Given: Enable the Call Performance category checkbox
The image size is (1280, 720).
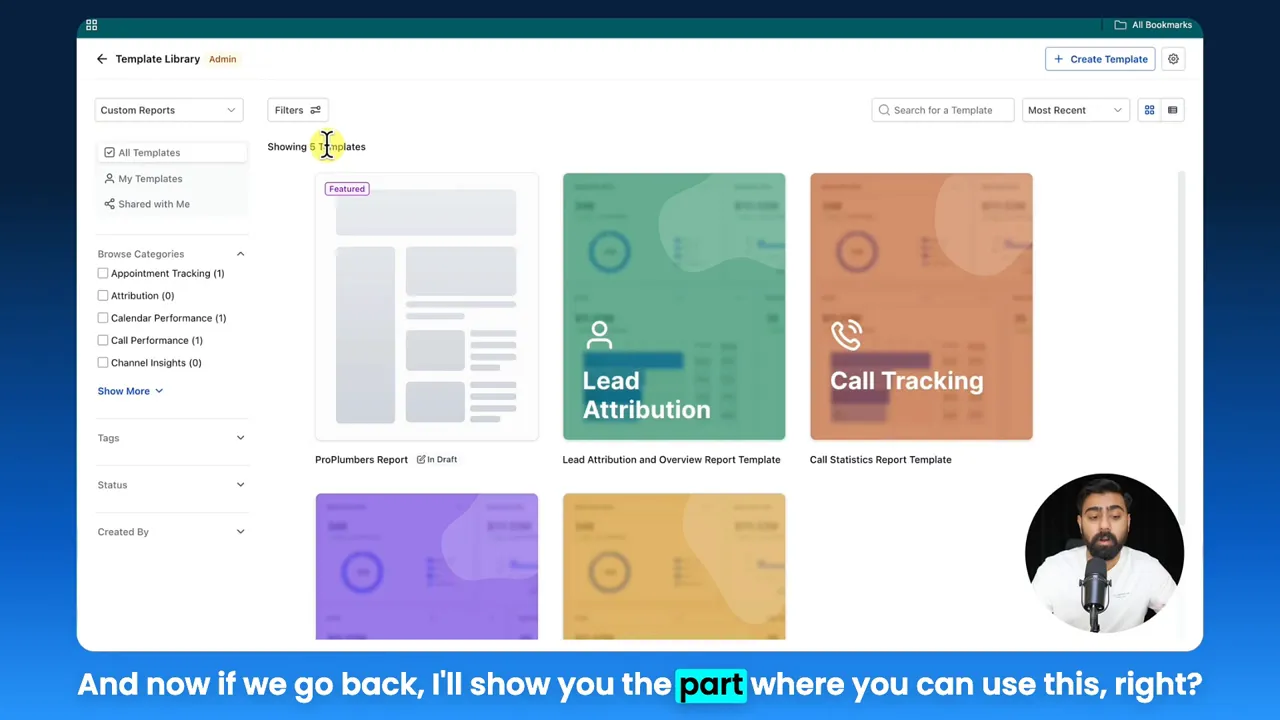Looking at the screenshot, I should click(103, 340).
